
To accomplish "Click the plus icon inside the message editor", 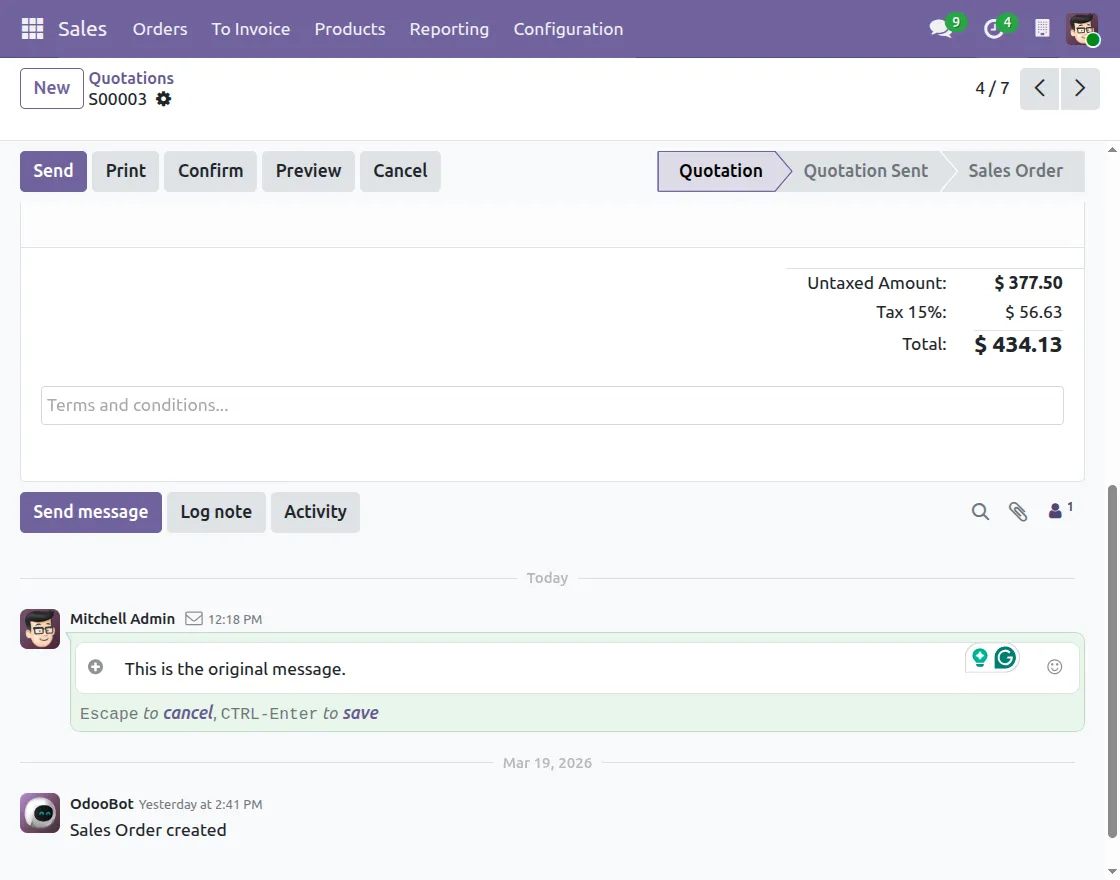I will click(95, 666).
